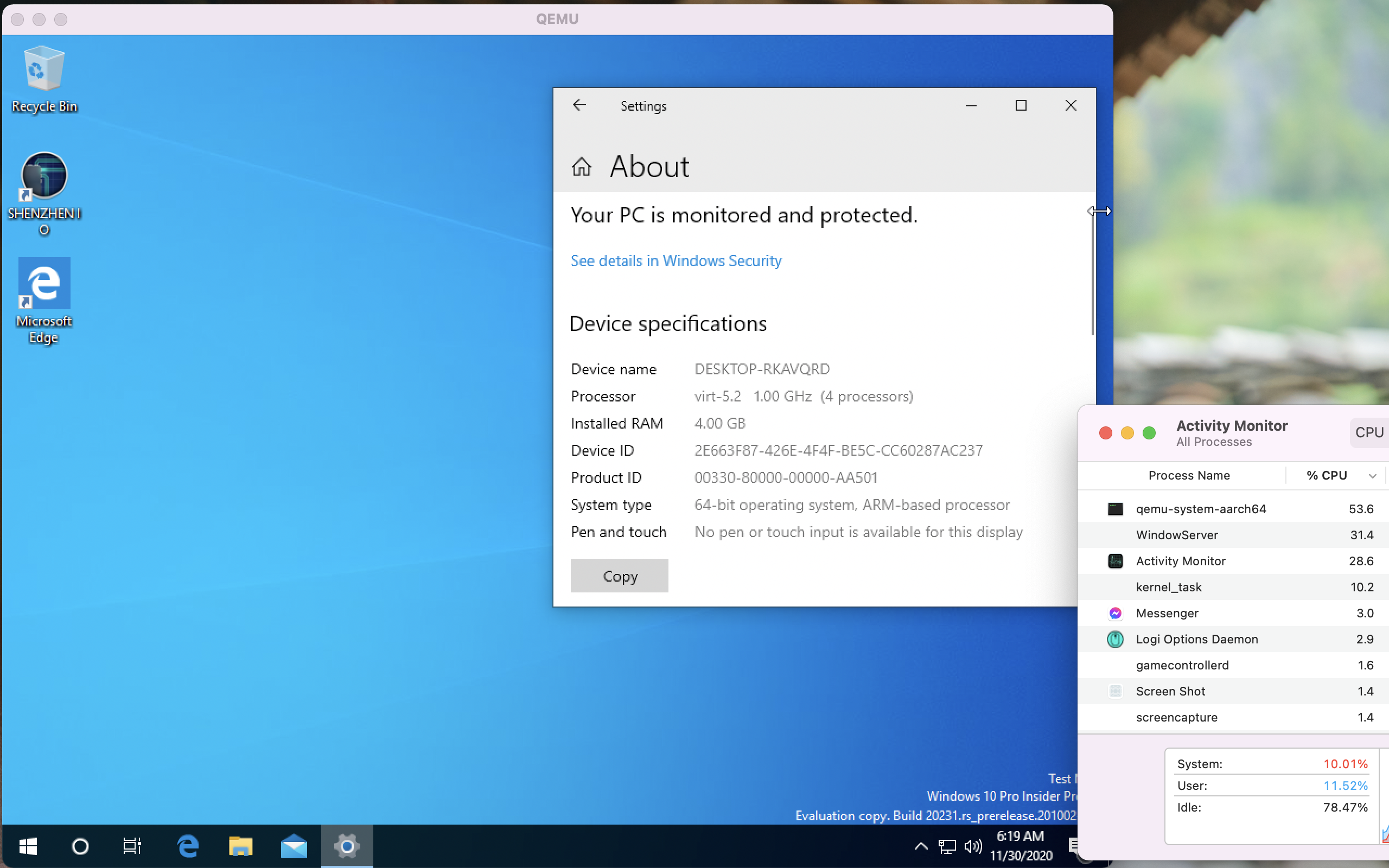Open the Windows Start menu

click(28, 846)
